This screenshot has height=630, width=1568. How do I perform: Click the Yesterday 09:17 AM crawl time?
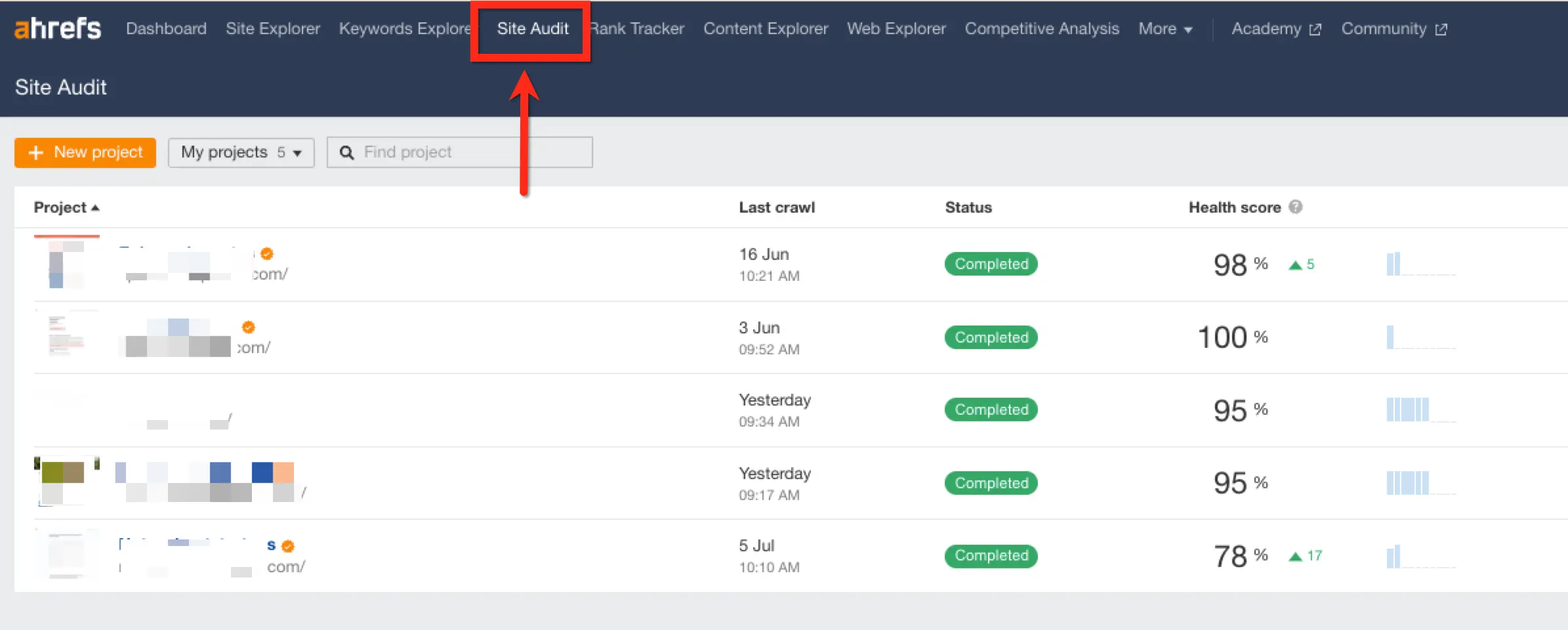769,495
